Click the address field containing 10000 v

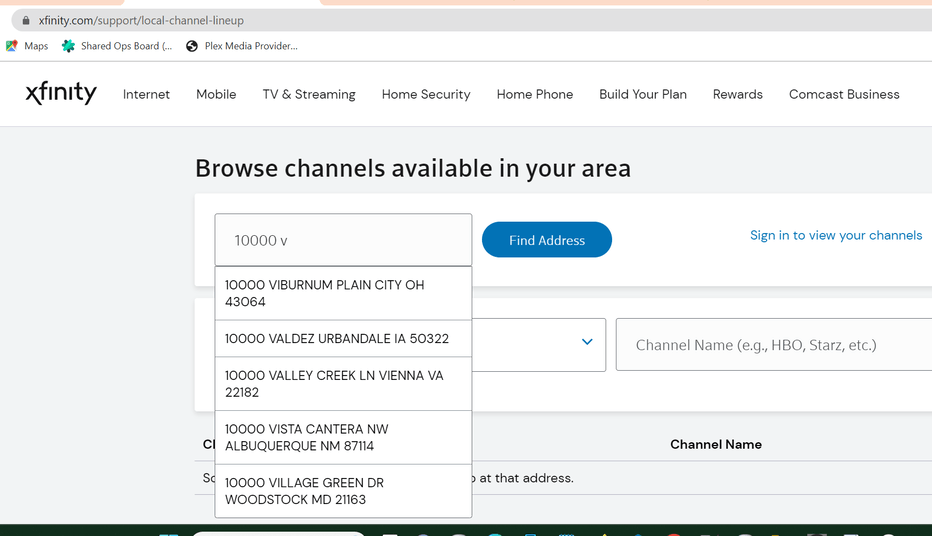click(x=344, y=240)
